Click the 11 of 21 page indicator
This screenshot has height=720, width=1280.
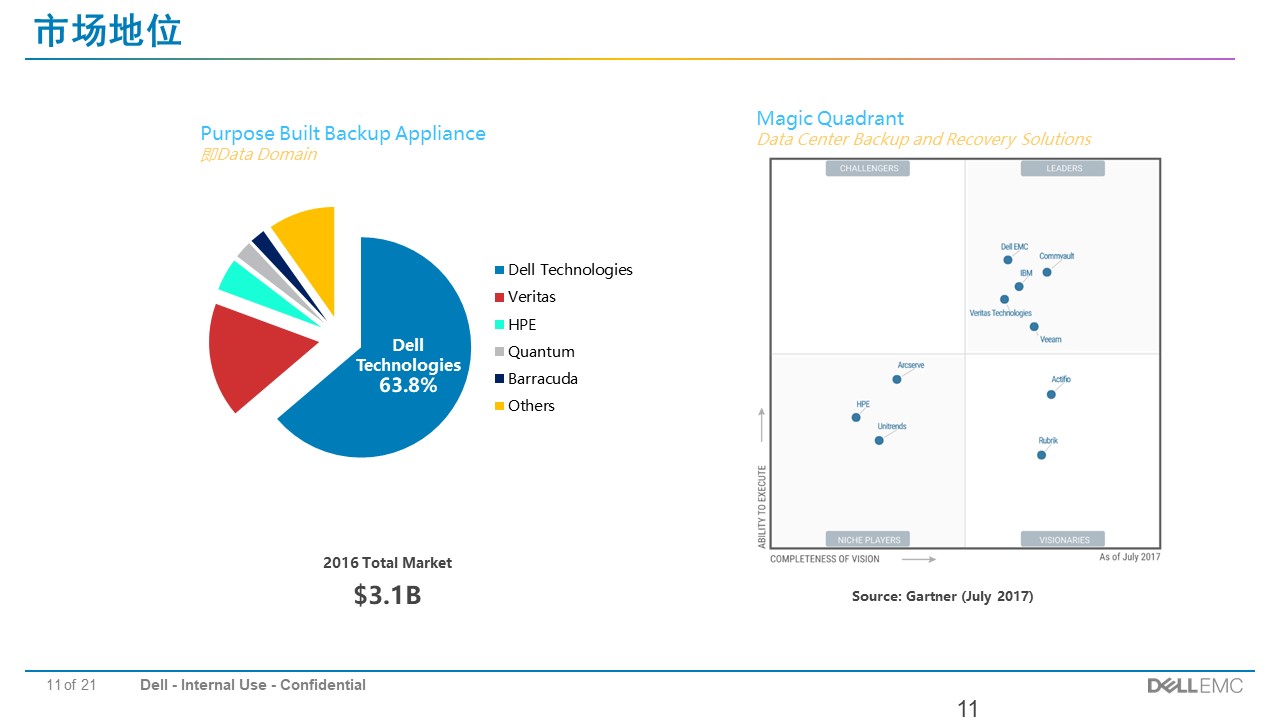point(72,685)
